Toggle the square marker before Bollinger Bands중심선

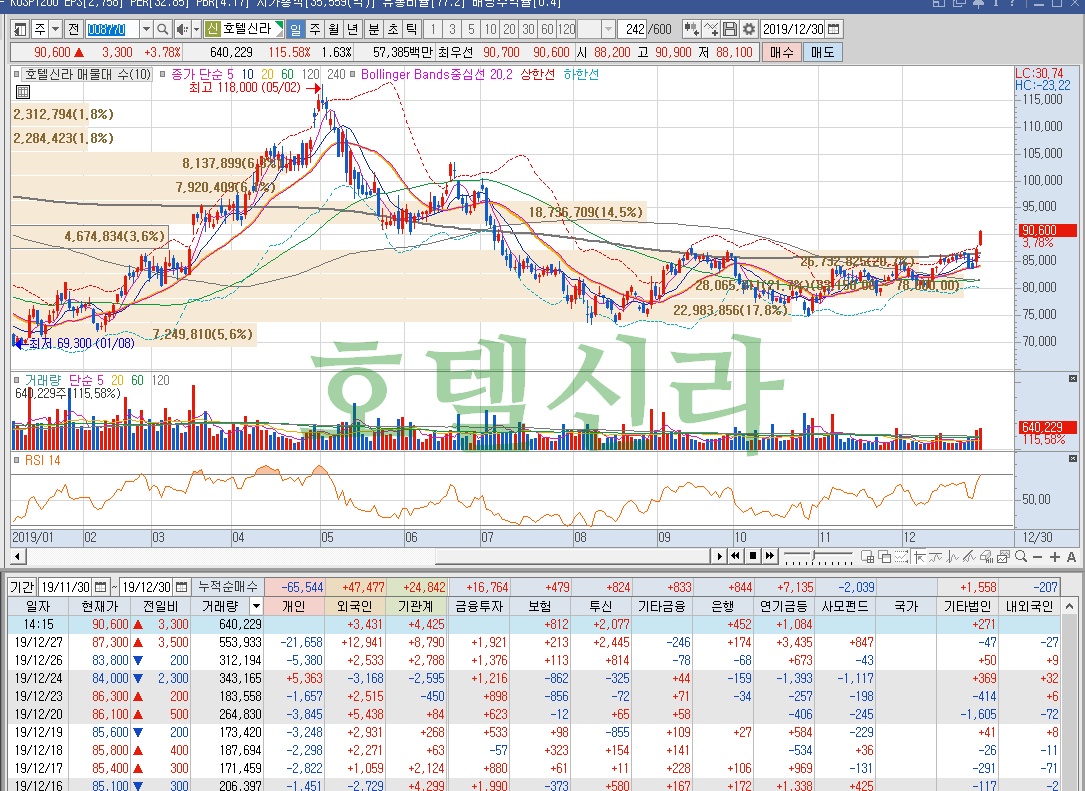coord(353,74)
